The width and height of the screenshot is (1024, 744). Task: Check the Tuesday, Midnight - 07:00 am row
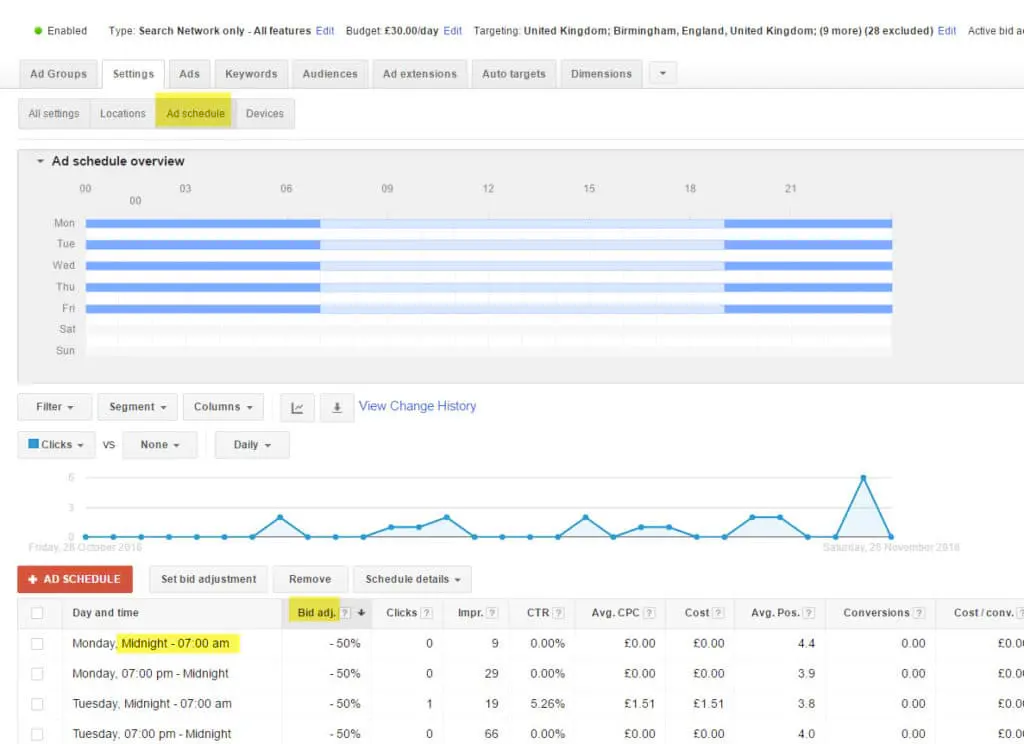click(x=37, y=704)
